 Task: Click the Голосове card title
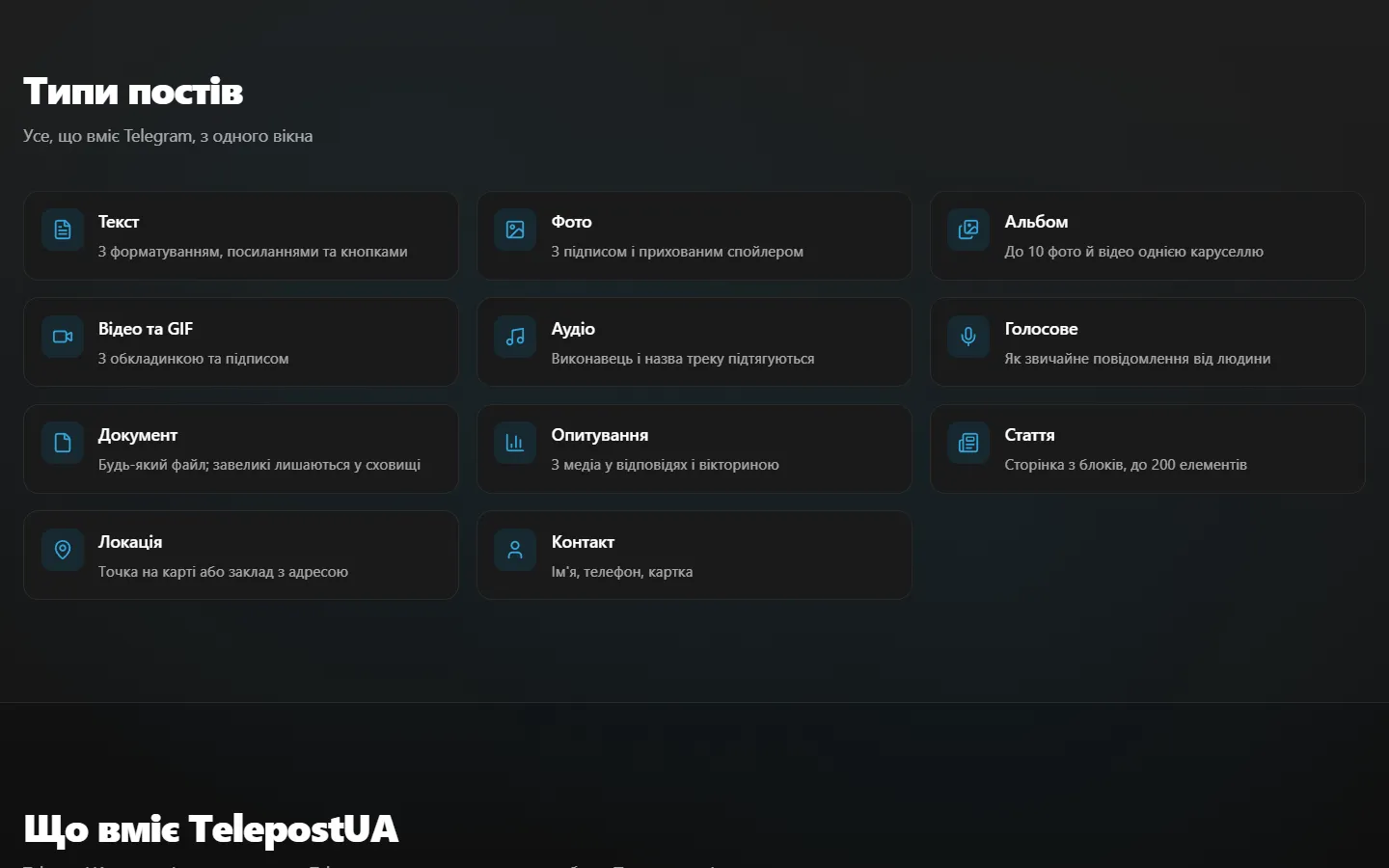(x=1042, y=329)
